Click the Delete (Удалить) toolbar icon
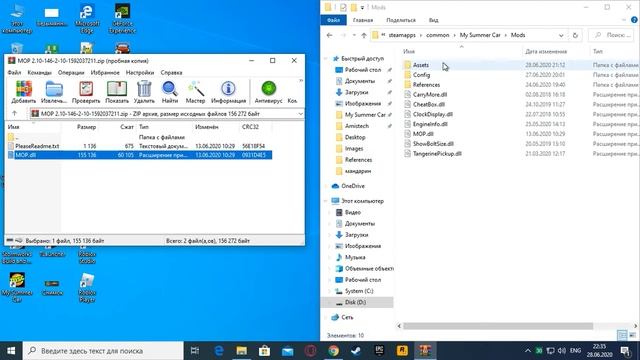 coord(144,92)
